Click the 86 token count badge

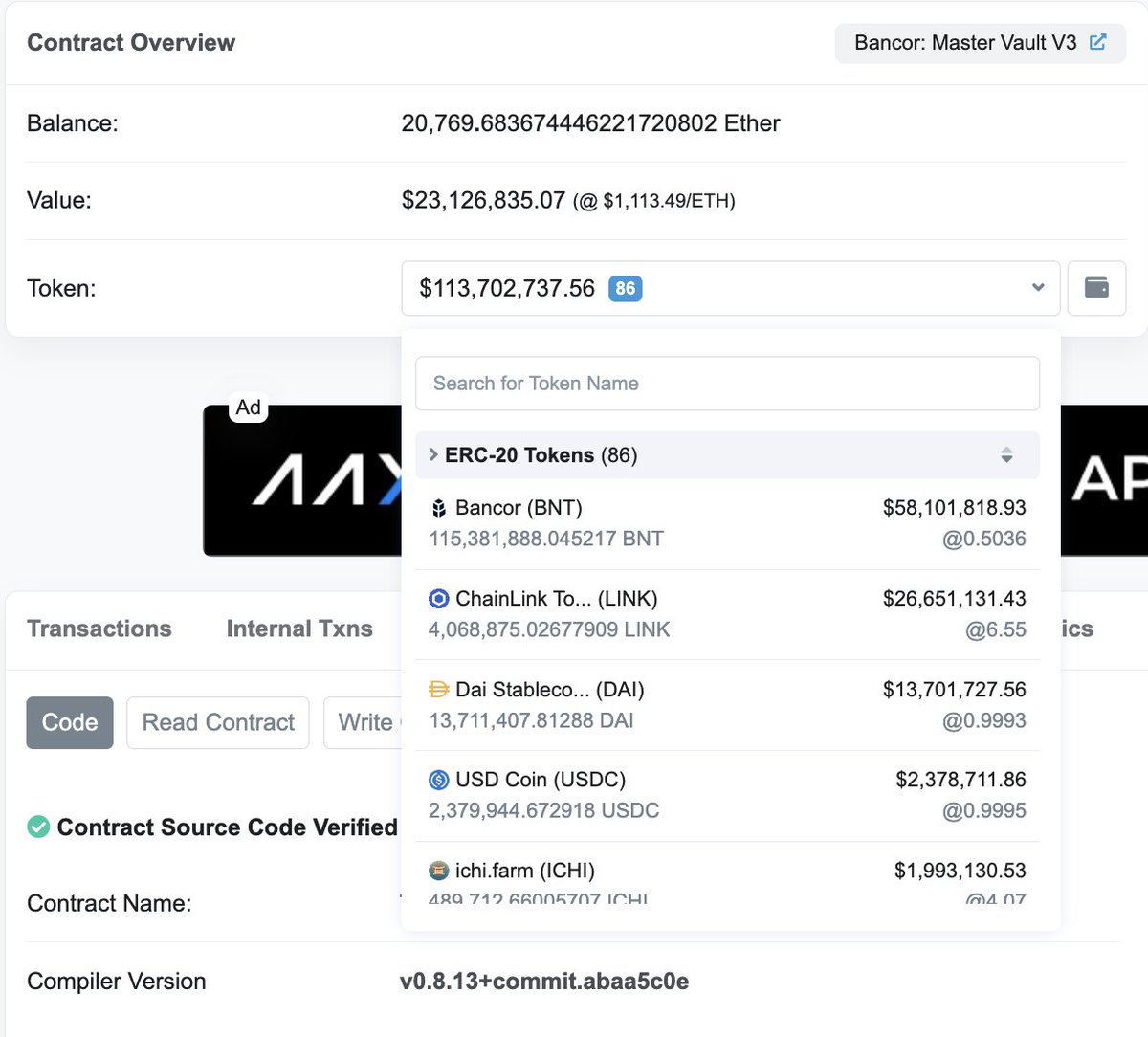click(x=626, y=288)
